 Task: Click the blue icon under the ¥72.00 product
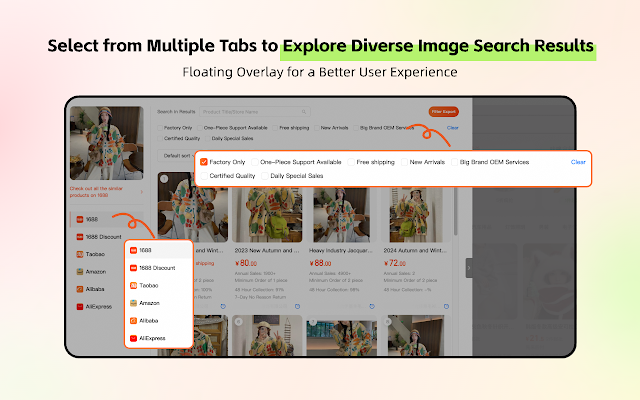pos(446,306)
